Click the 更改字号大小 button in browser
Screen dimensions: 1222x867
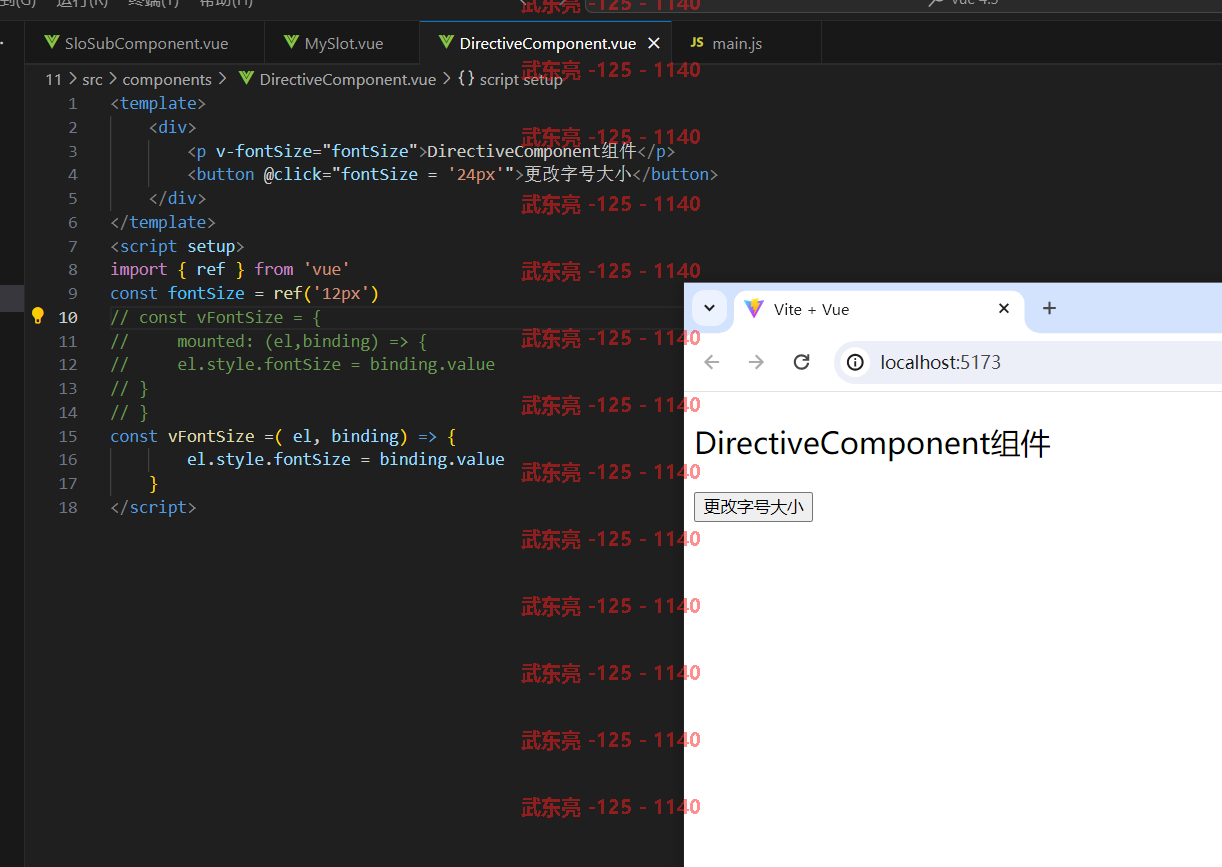point(753,507)
